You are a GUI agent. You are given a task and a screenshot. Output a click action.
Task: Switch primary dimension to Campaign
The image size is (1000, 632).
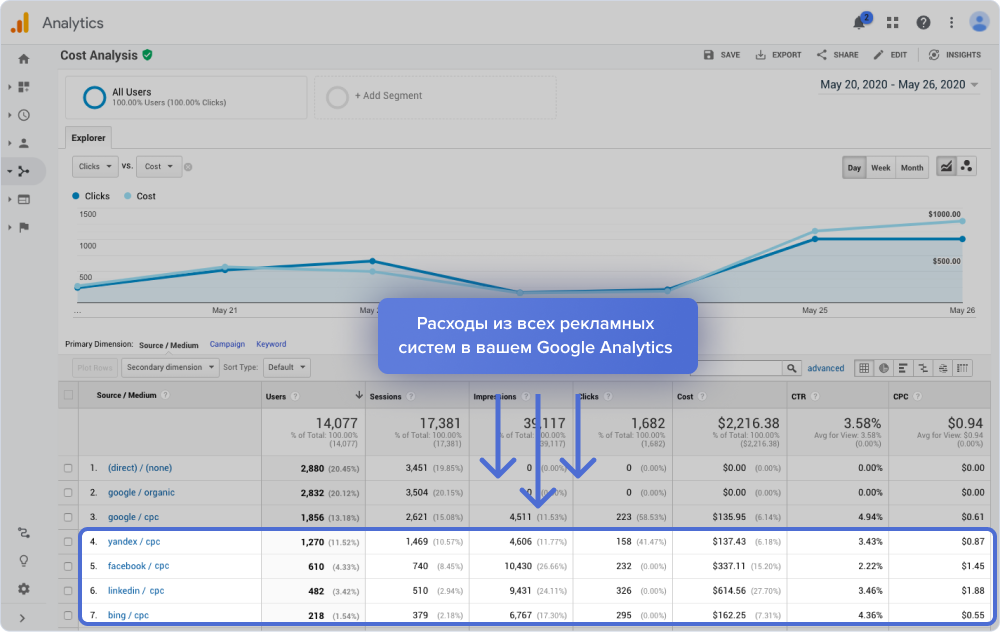[227, 344]
